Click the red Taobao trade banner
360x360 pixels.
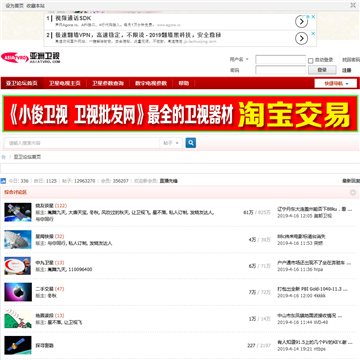(x=180, y=113)
